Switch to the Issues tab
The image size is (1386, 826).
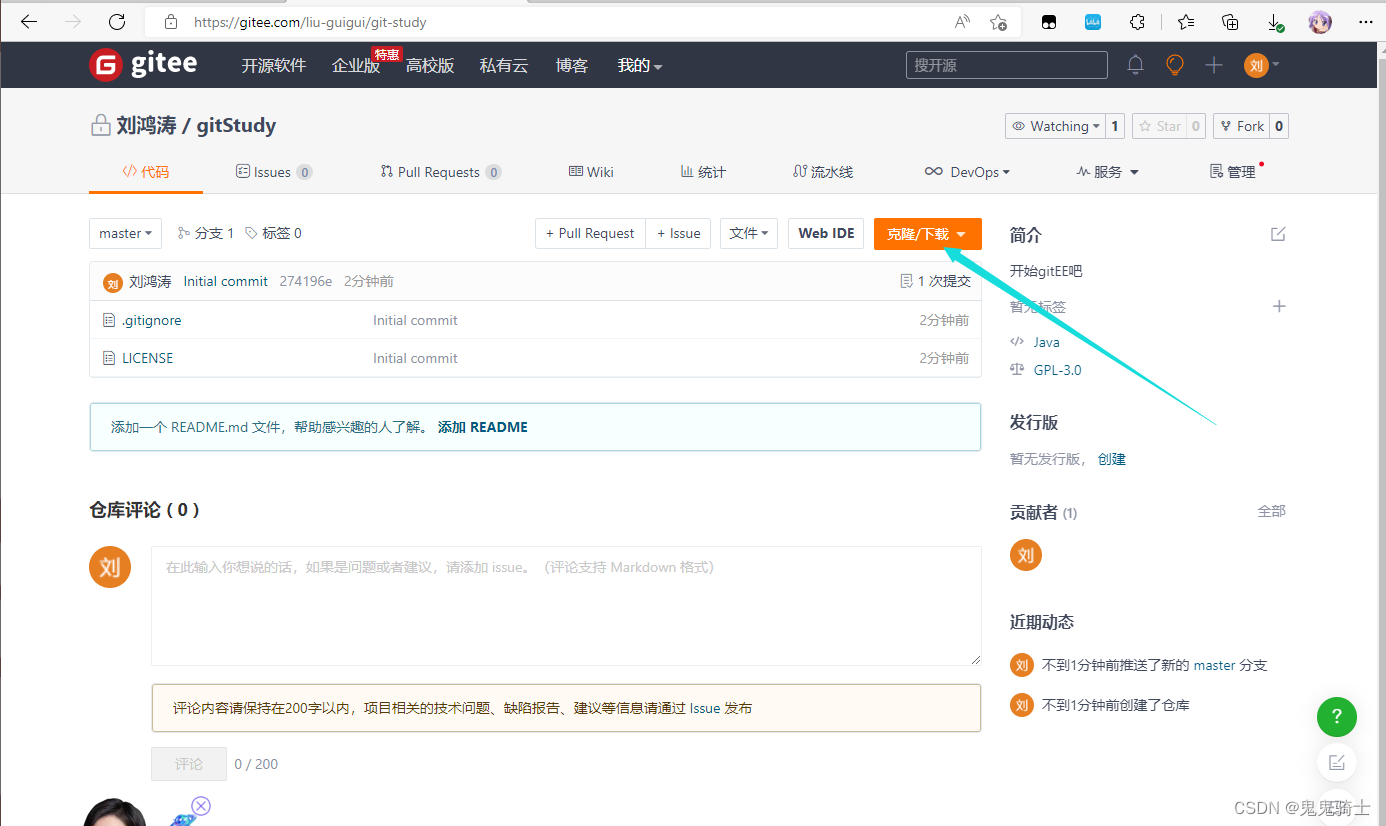point(274,172)
